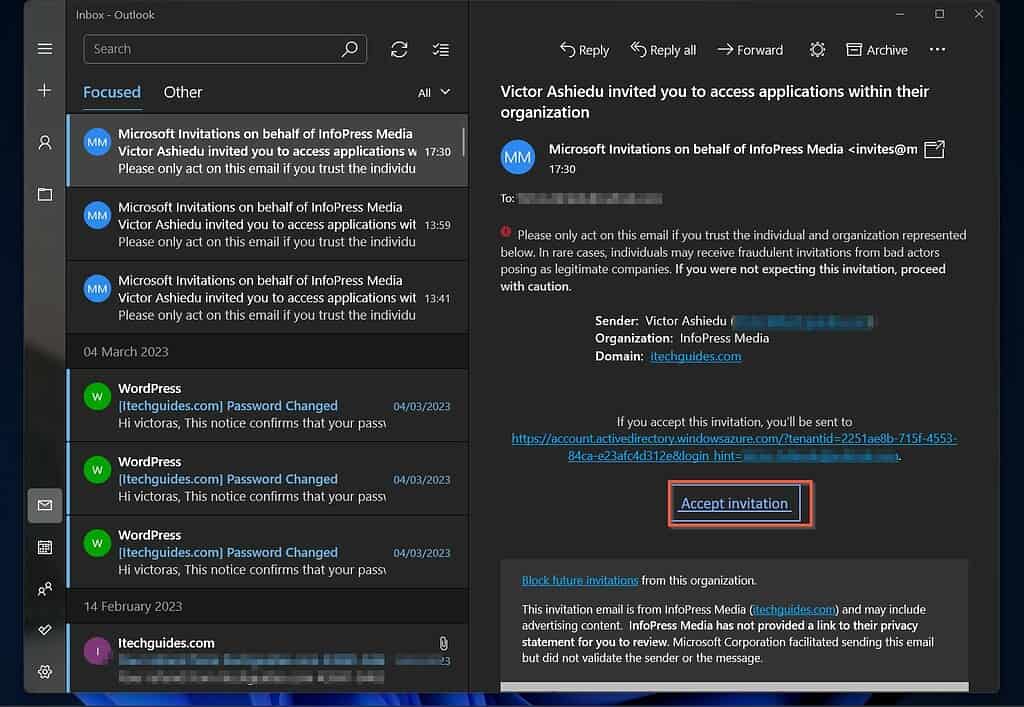Show the folders list icon
The height and width of the screenshot is (707, 1024).
click(x=44, y=195)
